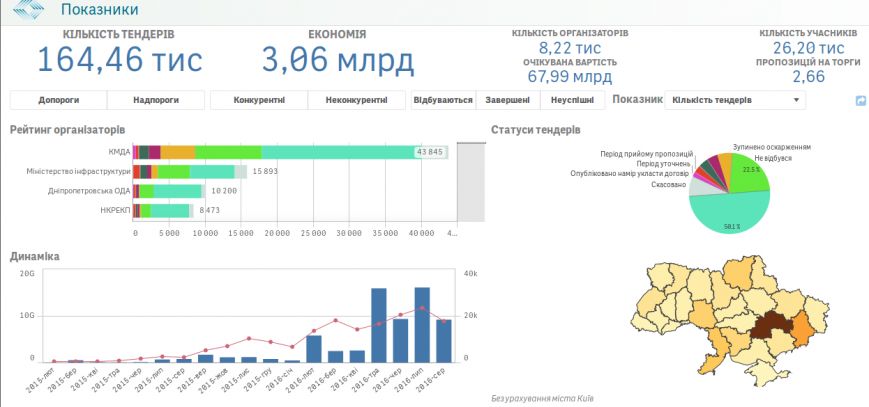Click the Статуси тендерів chart title
Viewport: 869px width, 407px height.
pos(536,130)
